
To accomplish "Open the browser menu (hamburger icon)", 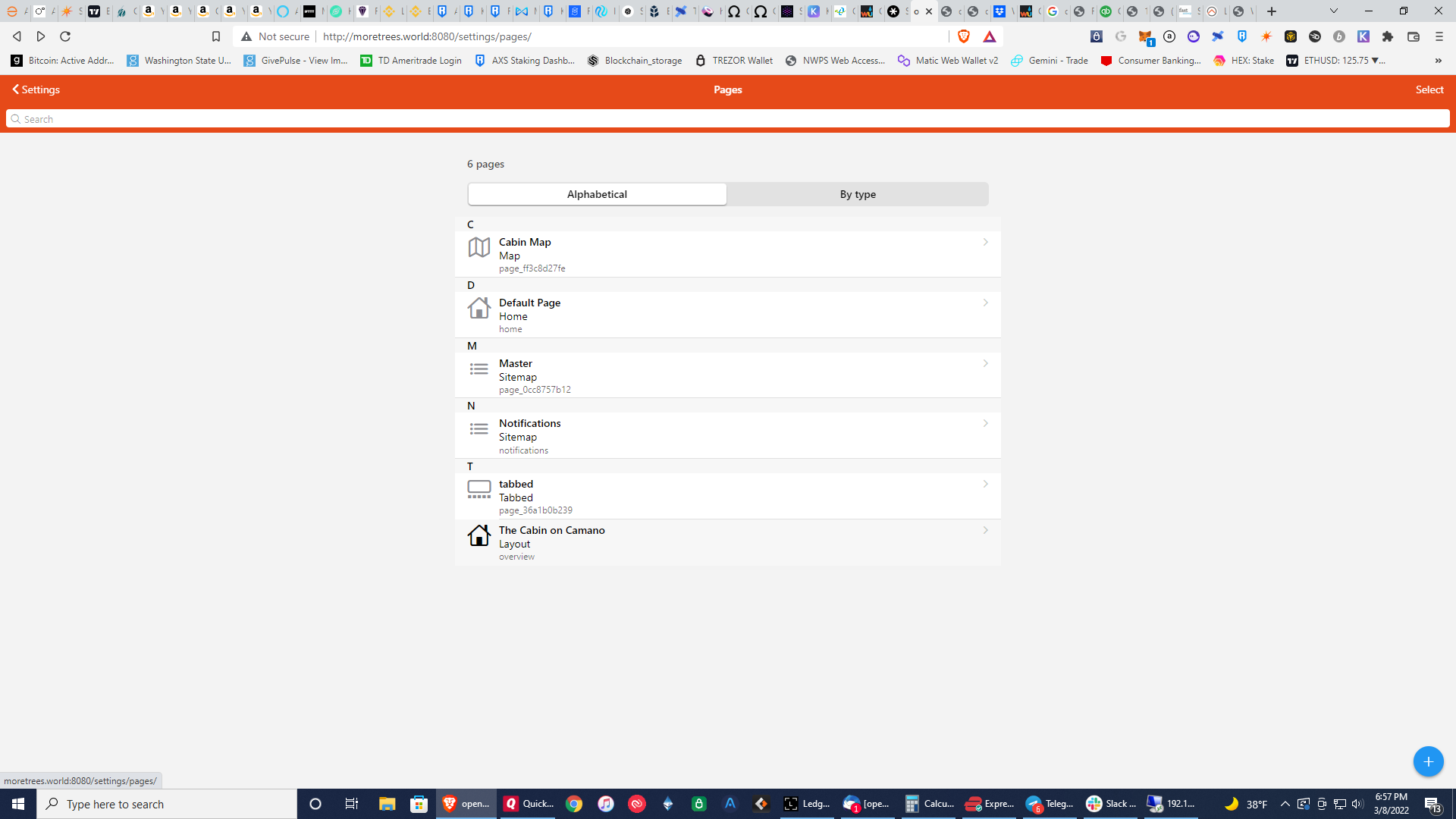I will (x=1438, y=36).
